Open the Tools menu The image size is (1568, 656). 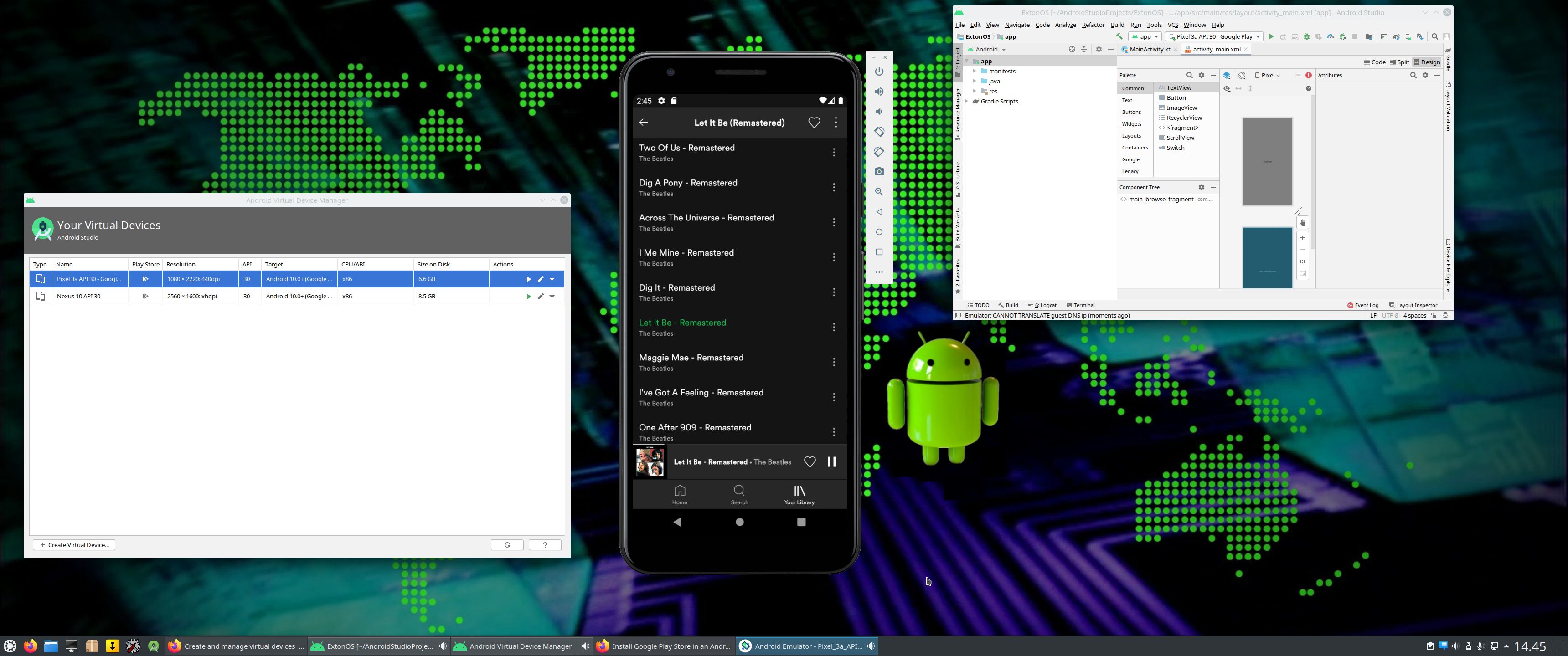1154,25
